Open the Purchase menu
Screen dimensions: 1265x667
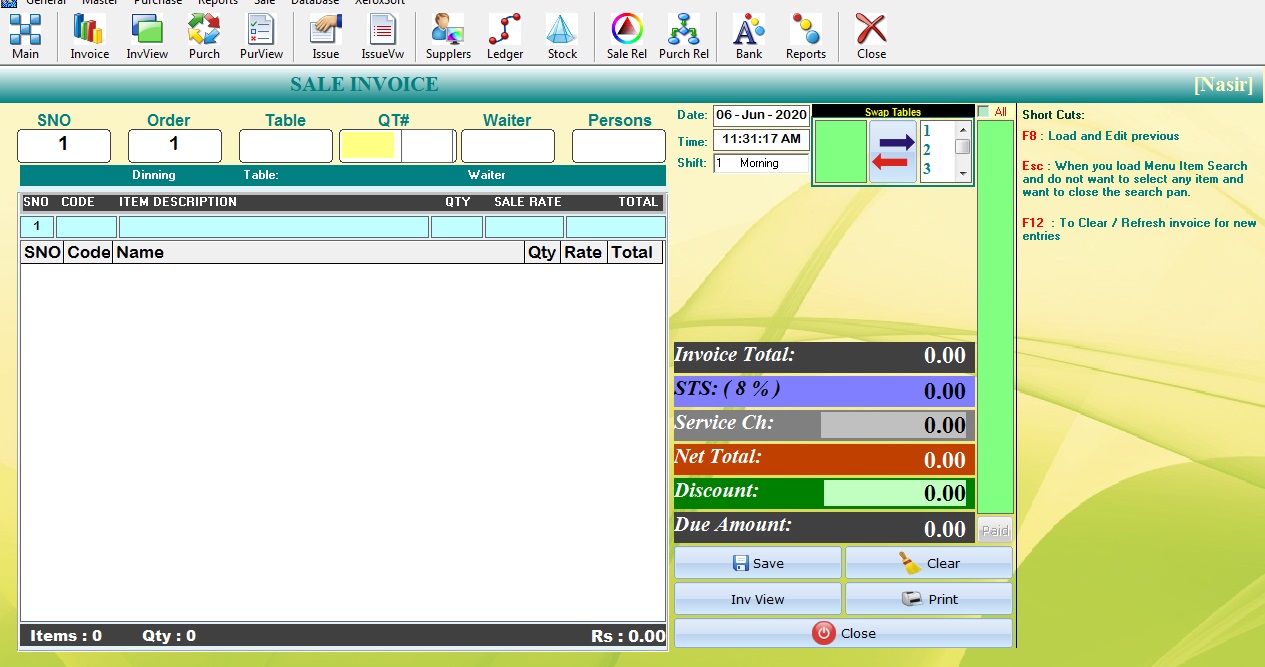click(158, 3)
